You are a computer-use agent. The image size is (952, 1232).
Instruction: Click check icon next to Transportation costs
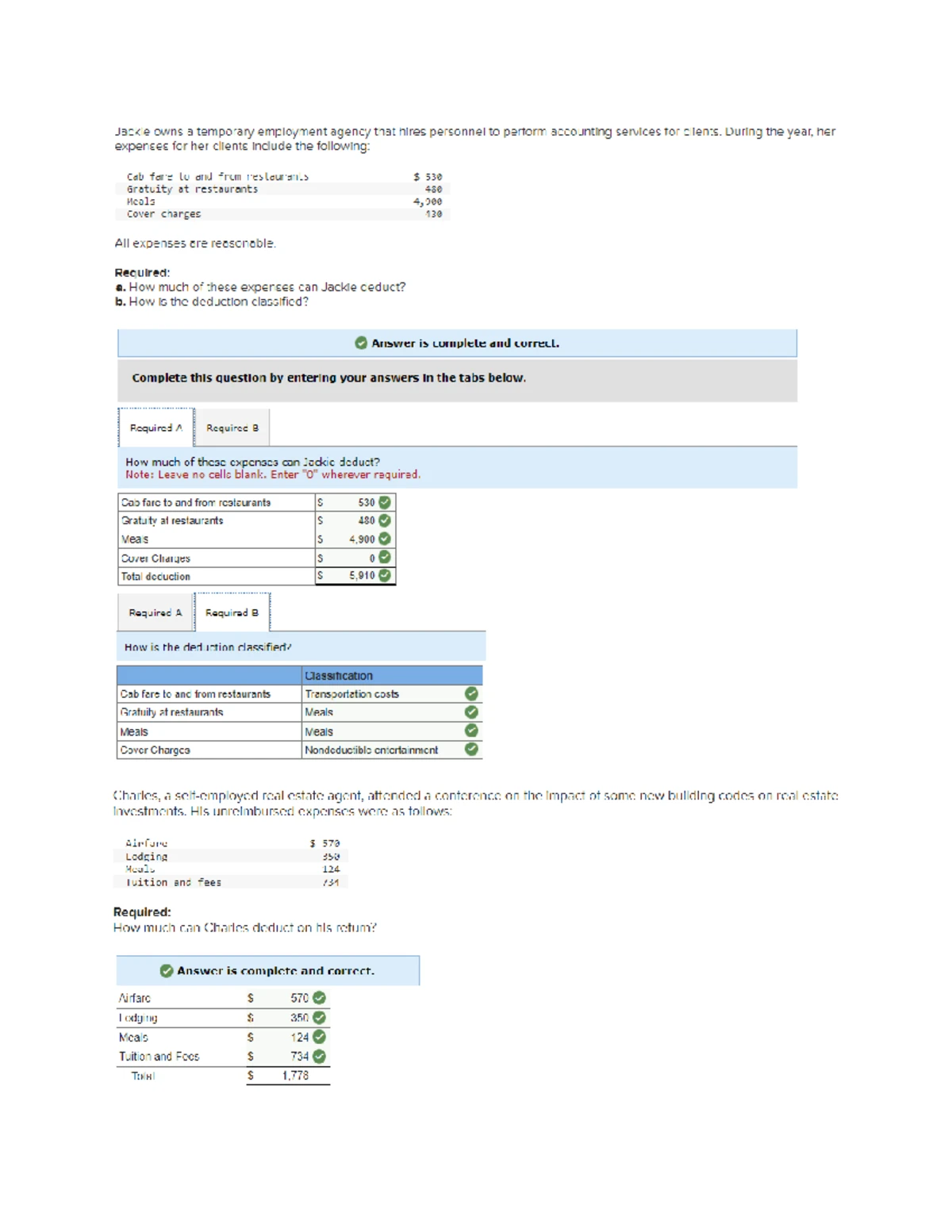[x=471, y=693]
